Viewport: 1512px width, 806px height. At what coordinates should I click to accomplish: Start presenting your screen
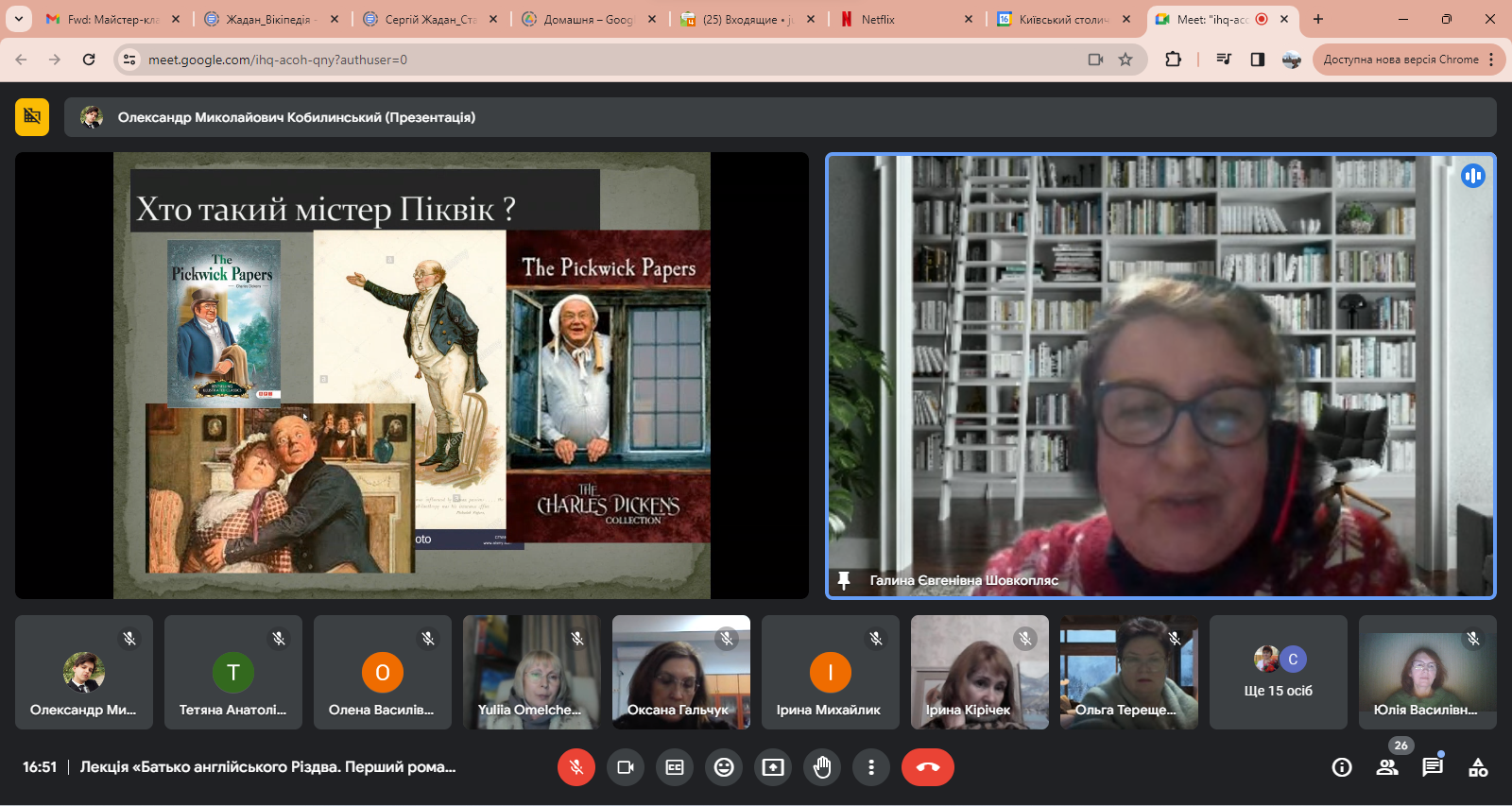tap(773, 767)
